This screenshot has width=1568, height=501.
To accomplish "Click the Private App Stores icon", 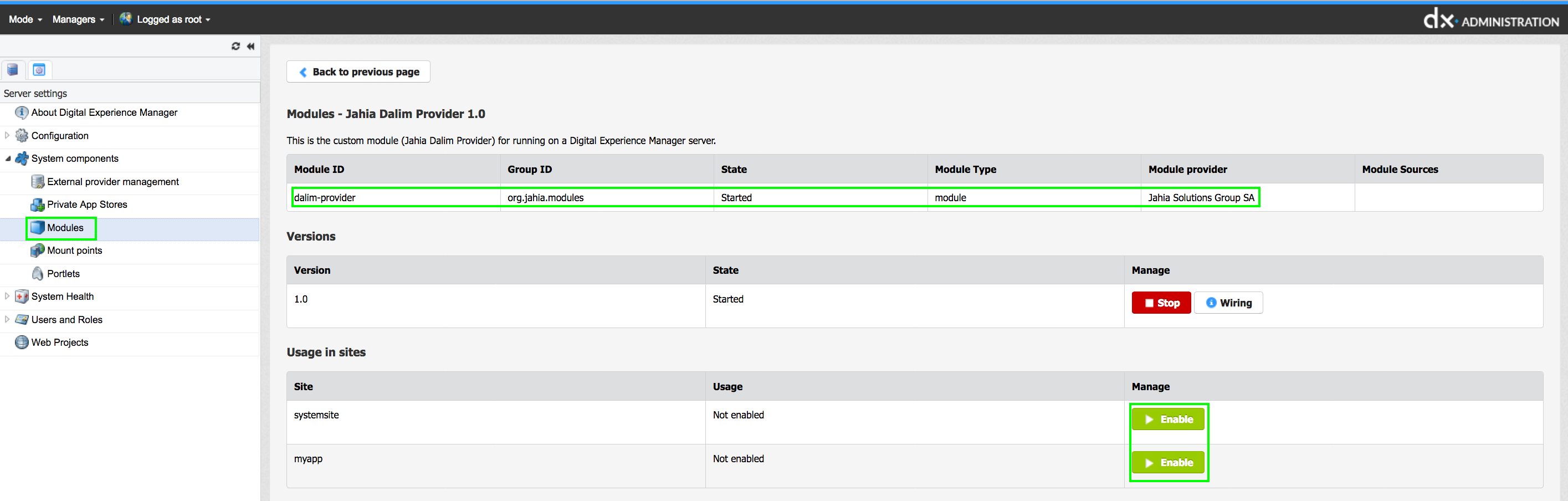I will click(38, 205).
